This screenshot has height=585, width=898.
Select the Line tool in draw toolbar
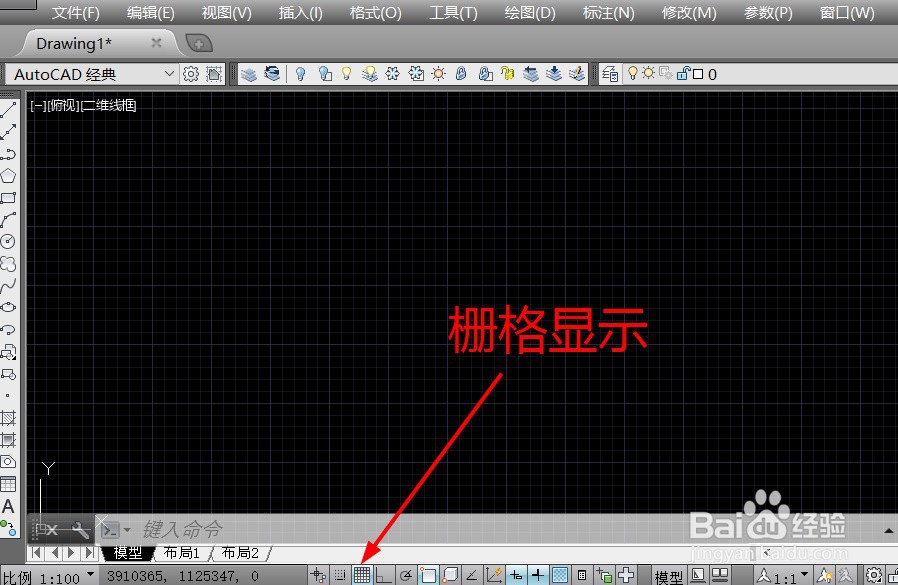point(9,110)
